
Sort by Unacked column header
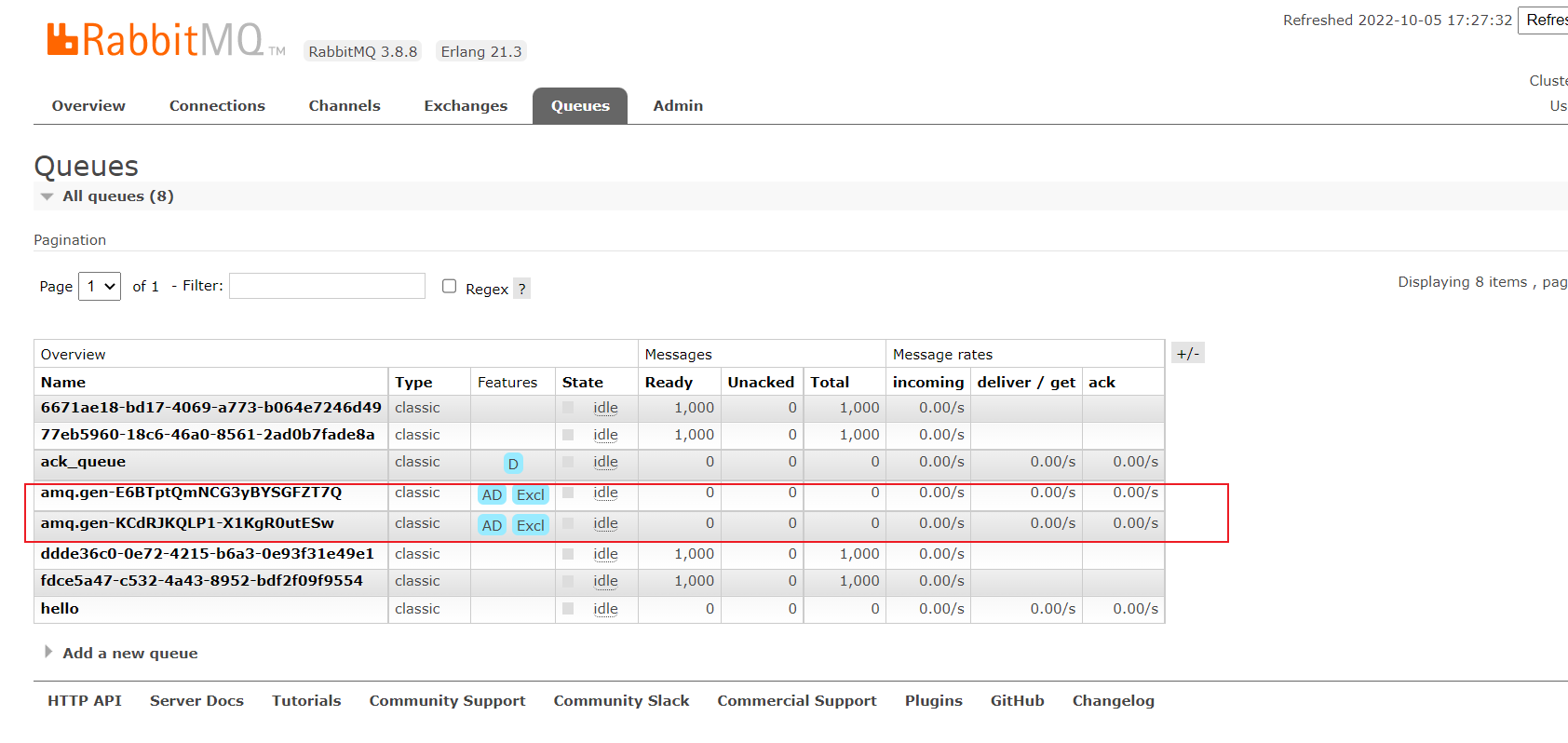point(761,382)
